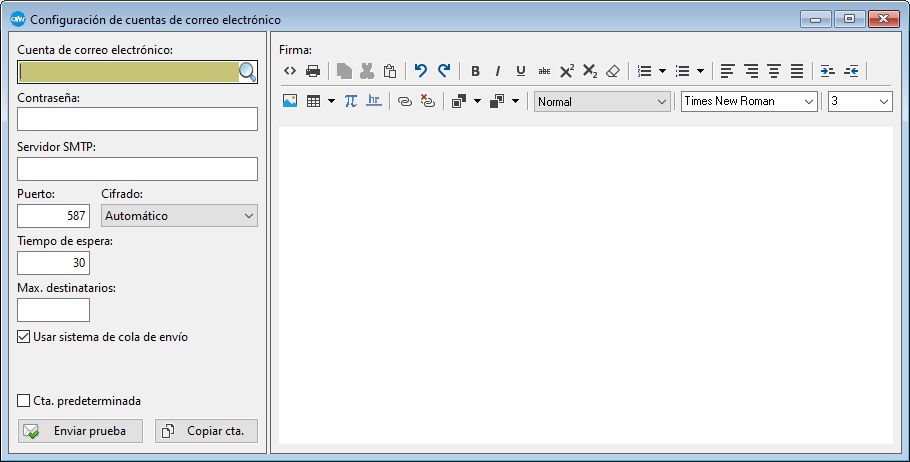Insert special symbol pi icon
910x462 pixels.
tap(351, 101)
